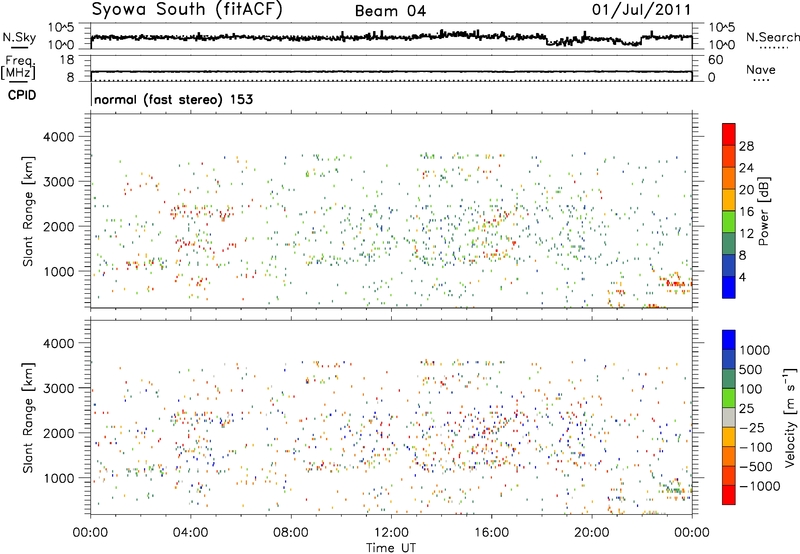The width and height of the screenshot is (800, 554).
Task: Click the 'Nave' legend label
Action: (761, 70)
